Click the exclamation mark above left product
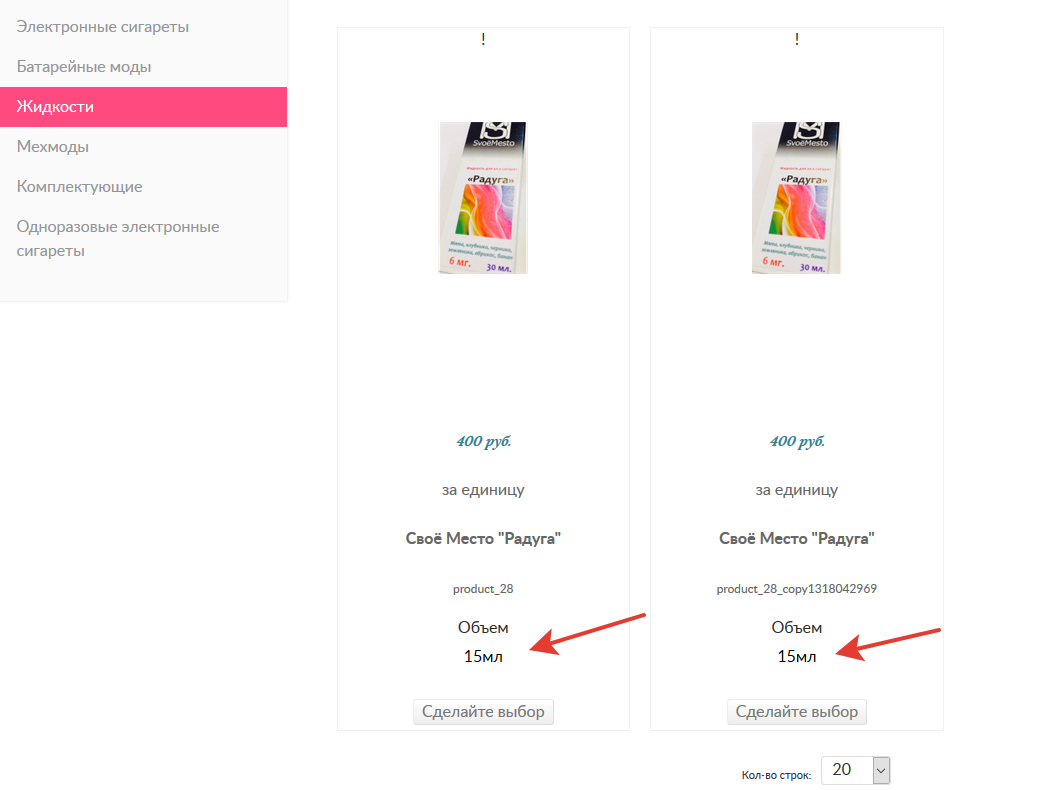 pos(483,40)
